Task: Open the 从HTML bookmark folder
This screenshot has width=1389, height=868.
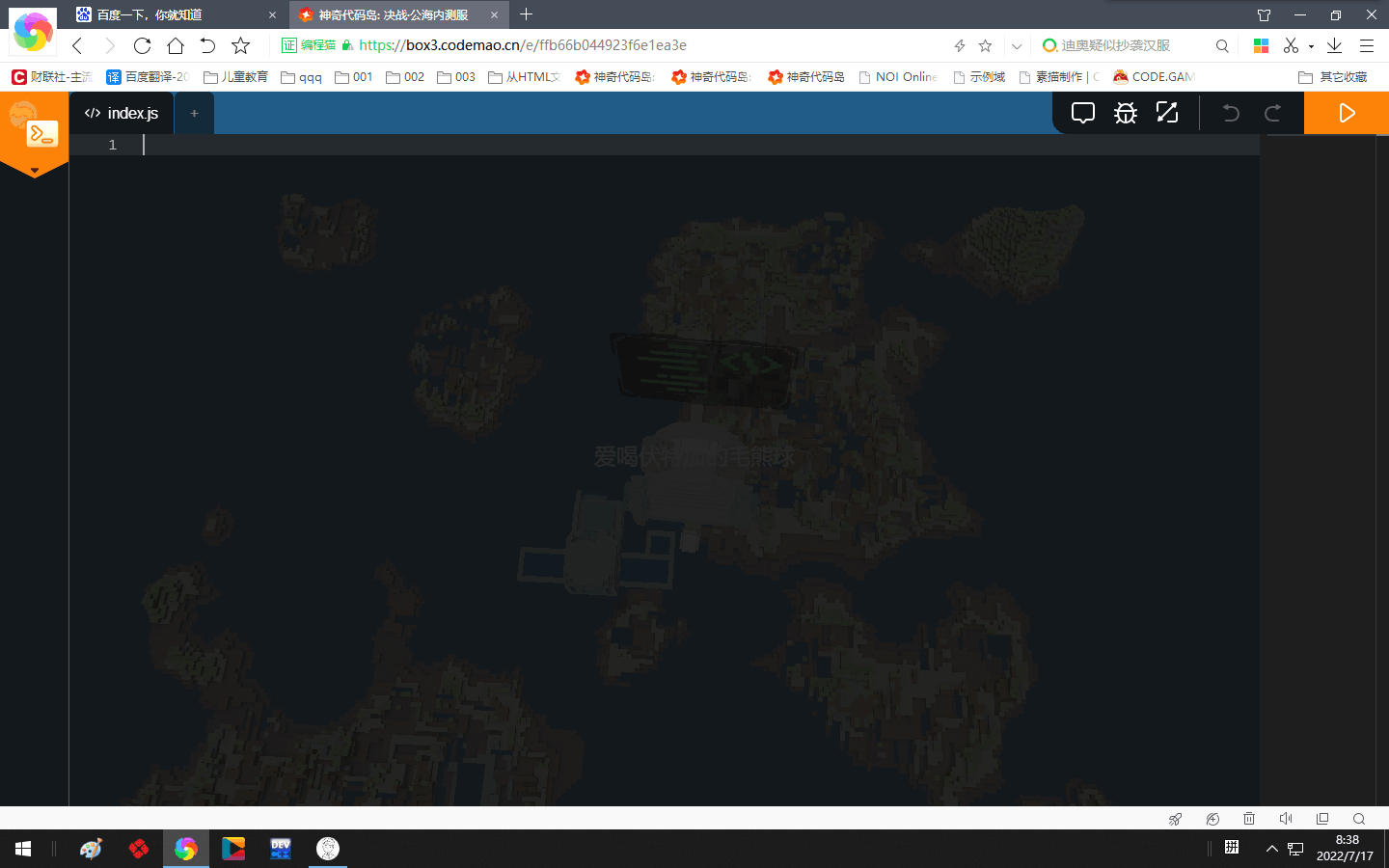Action: [524, 77]
